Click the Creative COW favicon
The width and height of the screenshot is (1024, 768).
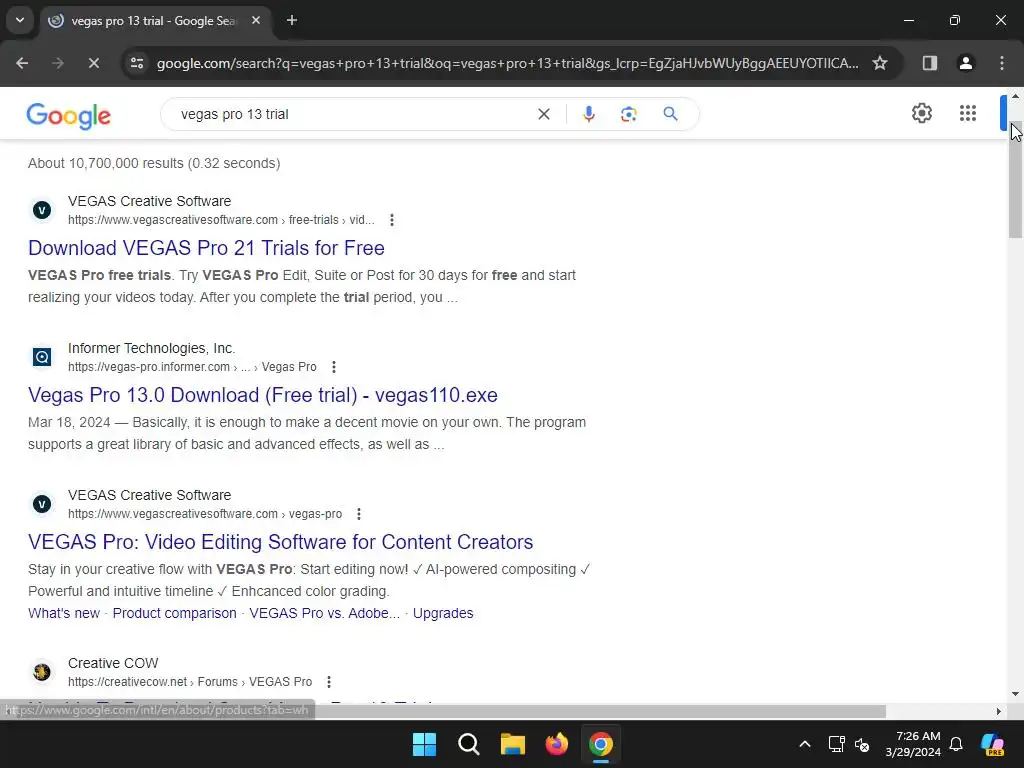[42, 672]
